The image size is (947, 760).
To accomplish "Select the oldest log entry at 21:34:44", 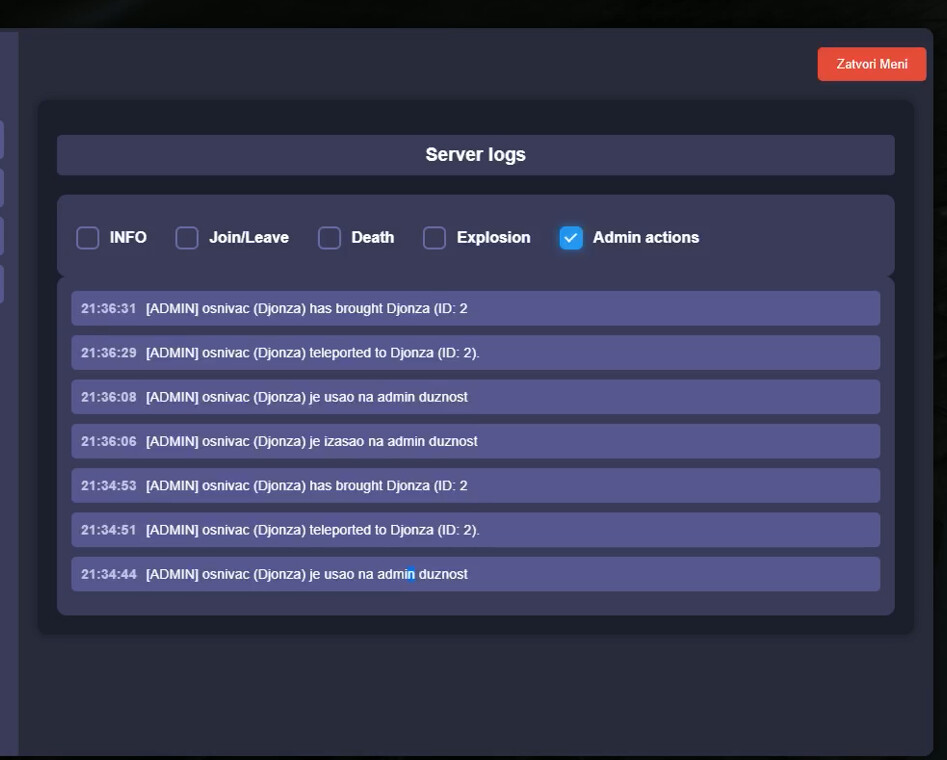I will (x=475, y=574).
